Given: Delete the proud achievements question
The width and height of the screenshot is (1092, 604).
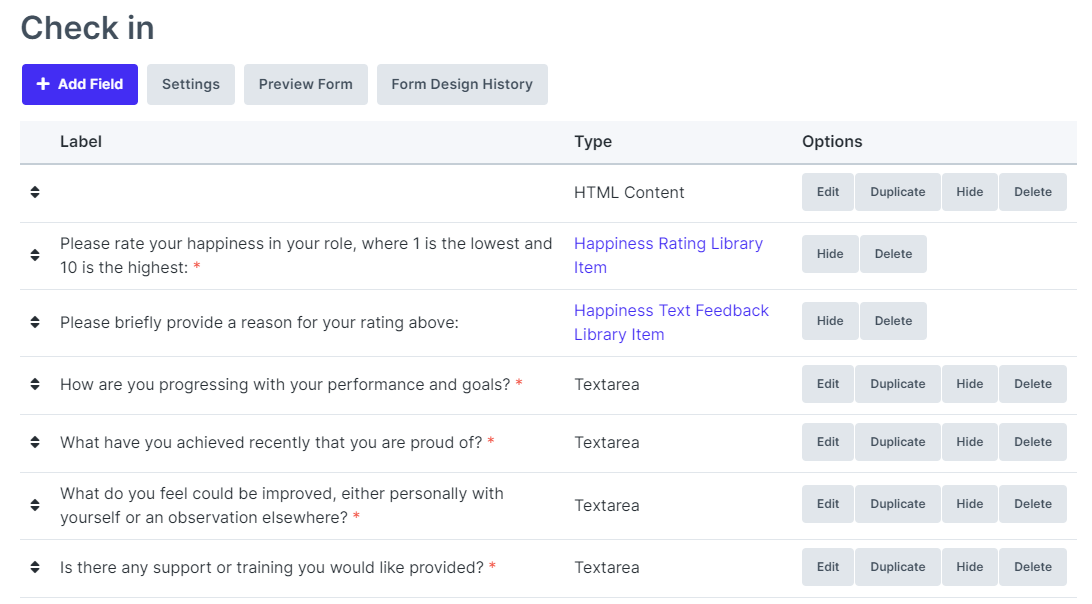Looking at the screenshot, I should (x=1032, y=442).
